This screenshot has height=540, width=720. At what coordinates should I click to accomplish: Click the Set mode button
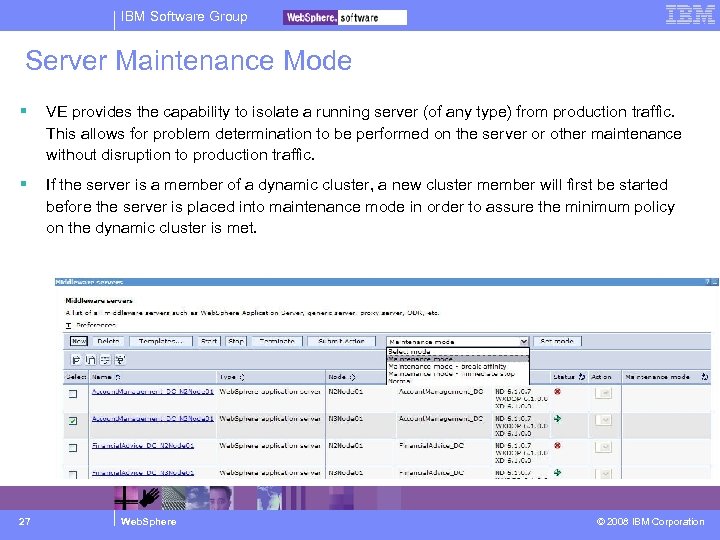pos(557,341)
